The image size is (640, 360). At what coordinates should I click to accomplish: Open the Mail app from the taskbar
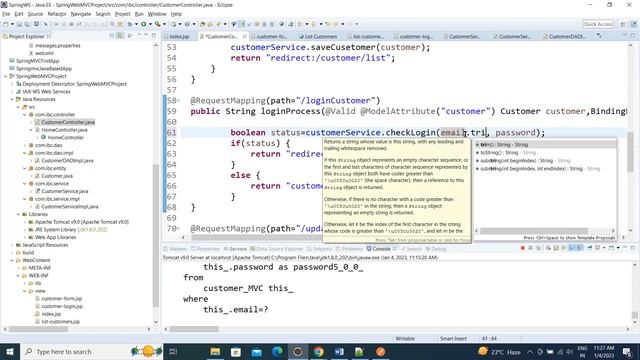click(x=256, y=351)
